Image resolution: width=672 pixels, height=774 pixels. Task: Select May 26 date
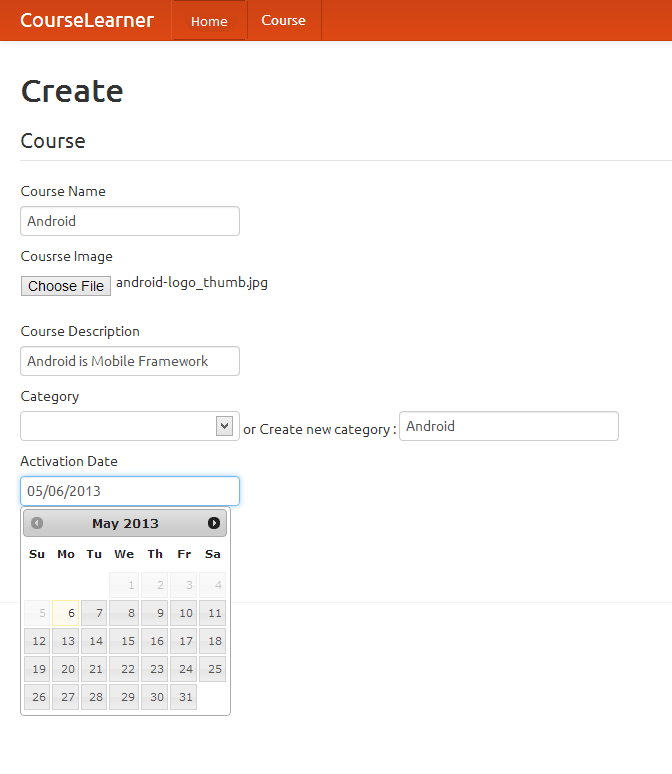(37, 697)
